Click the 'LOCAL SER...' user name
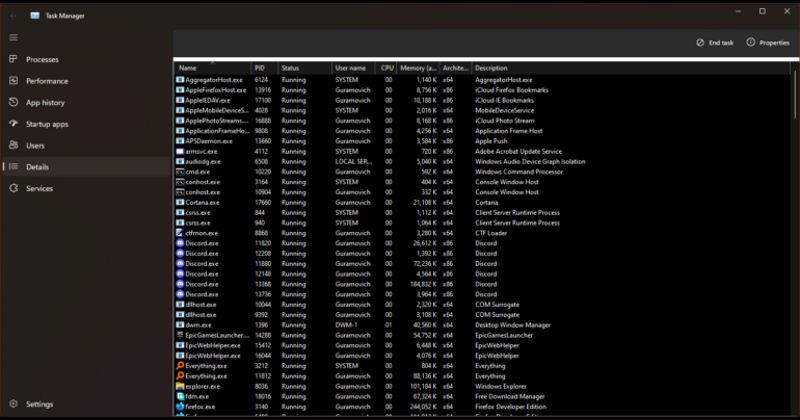This screenshot has width=800, height=420. (354, 161)
